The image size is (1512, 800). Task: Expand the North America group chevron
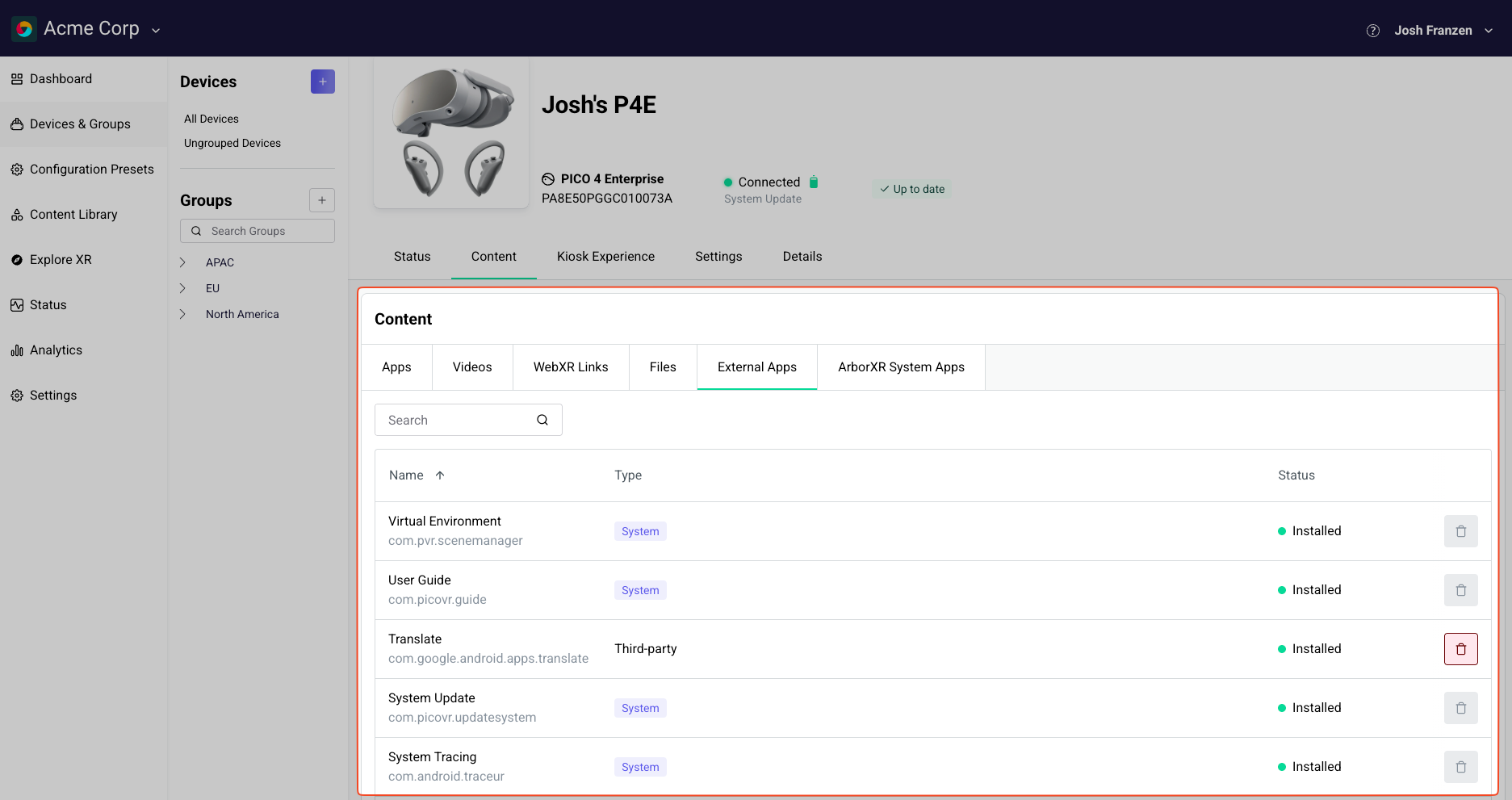click(183, 314)
